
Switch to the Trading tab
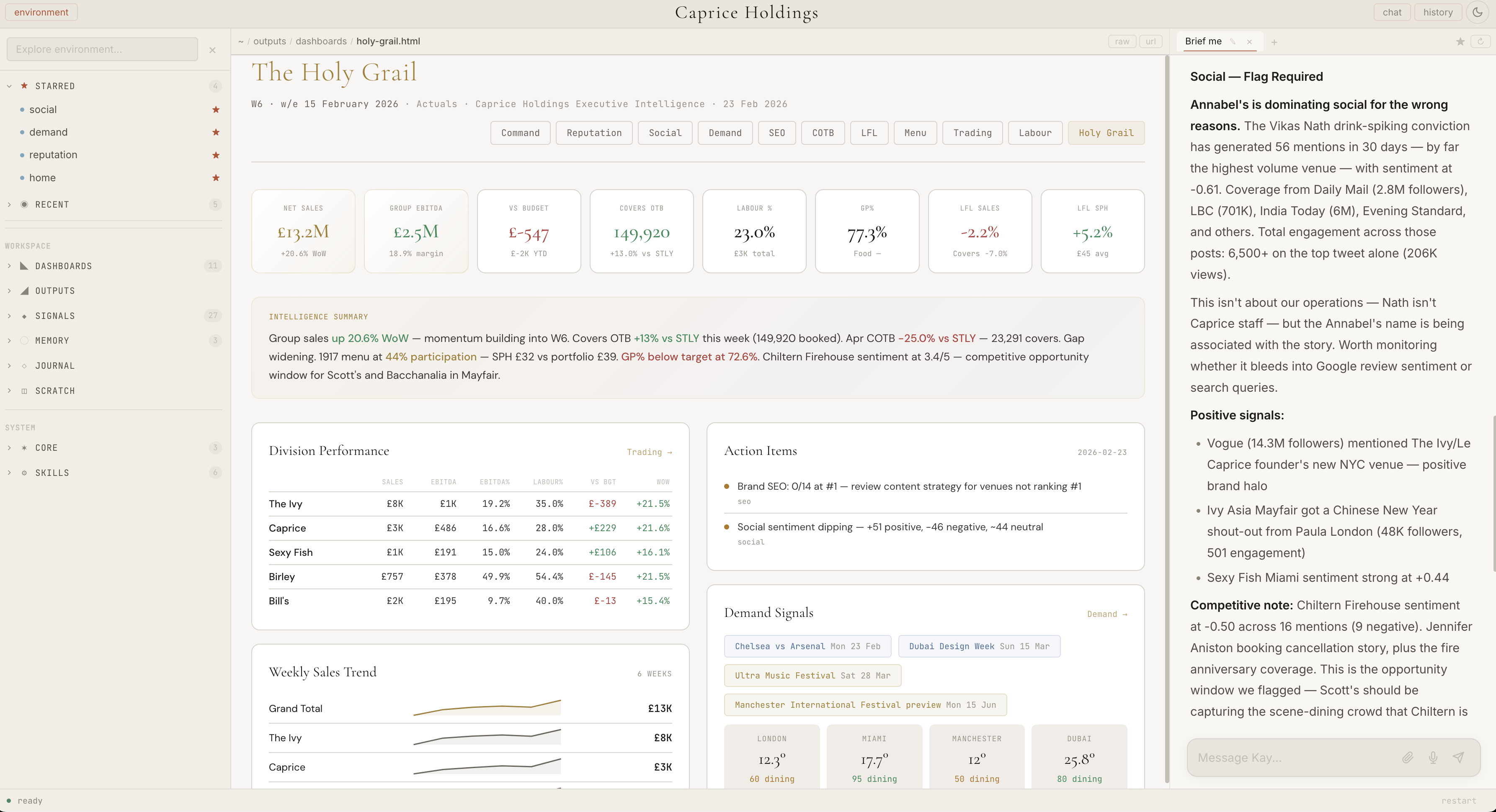[972, 133]
